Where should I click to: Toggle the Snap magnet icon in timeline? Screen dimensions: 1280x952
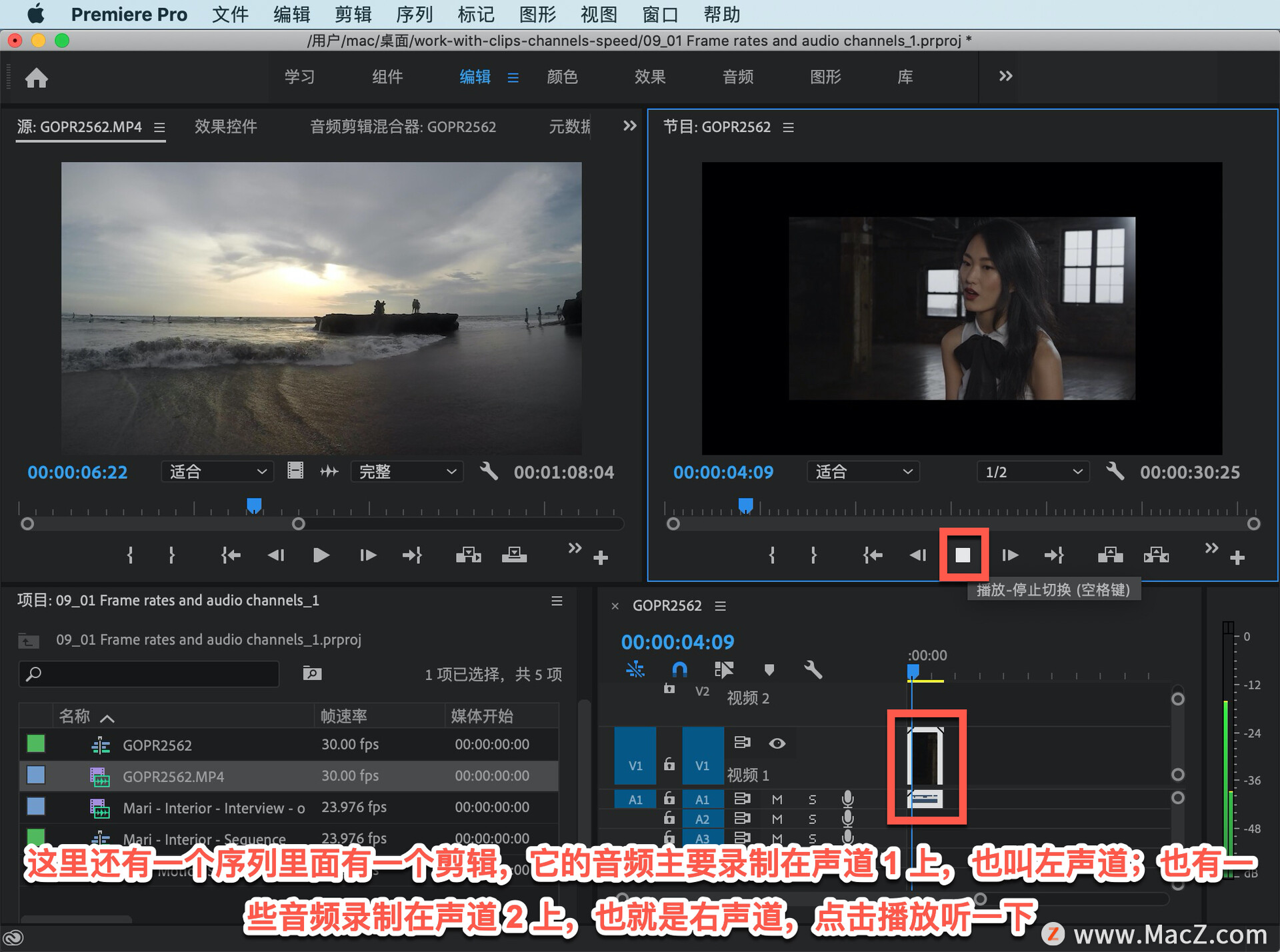tap(680, 669)
